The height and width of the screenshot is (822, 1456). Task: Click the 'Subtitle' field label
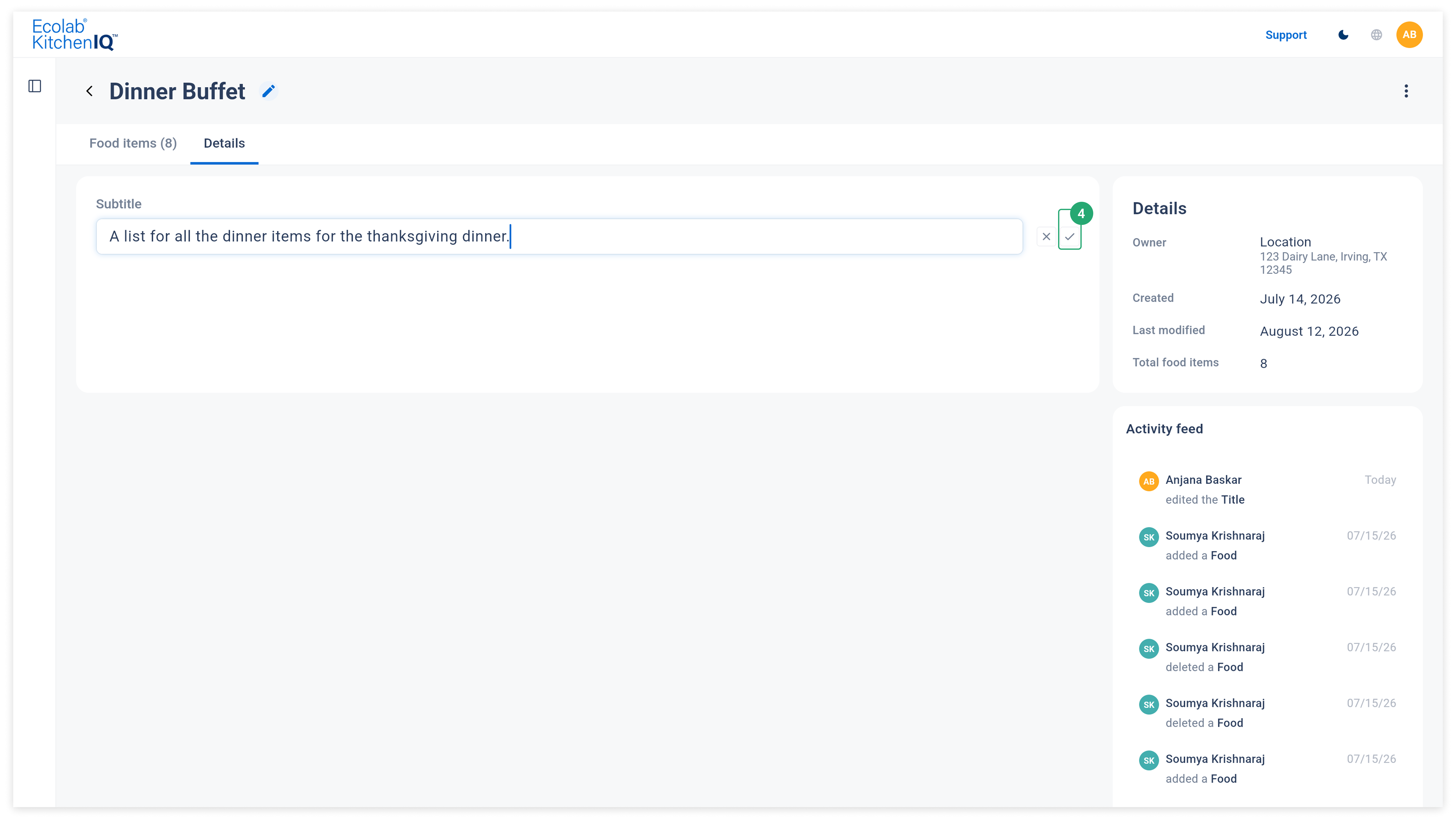point(119,204)
